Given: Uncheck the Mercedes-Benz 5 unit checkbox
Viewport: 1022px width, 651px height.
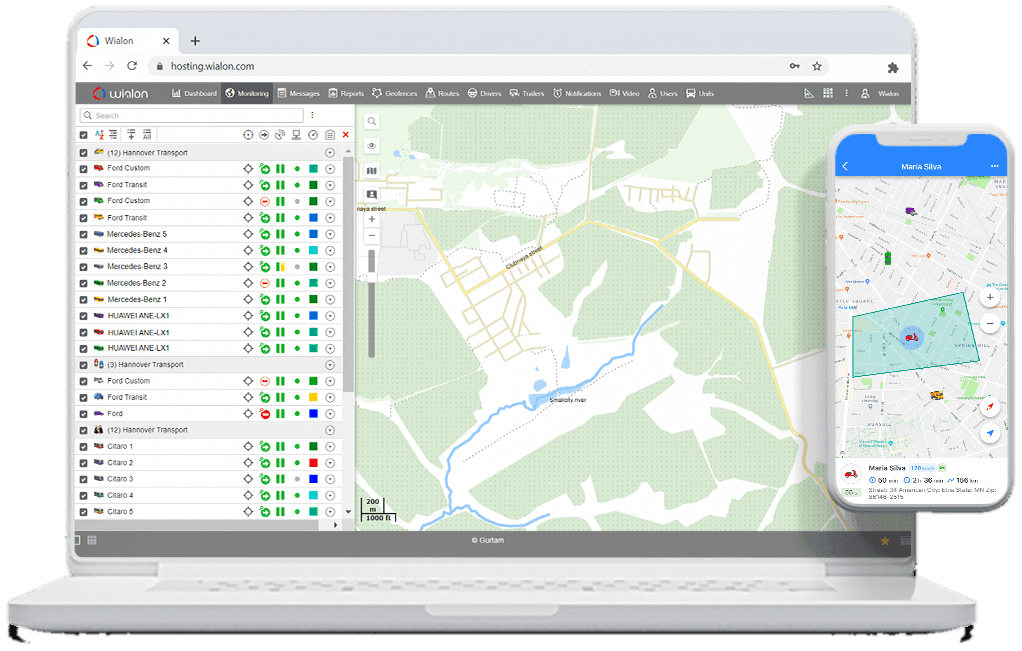Looking at the screenshot, I should [x=83, y=235].
